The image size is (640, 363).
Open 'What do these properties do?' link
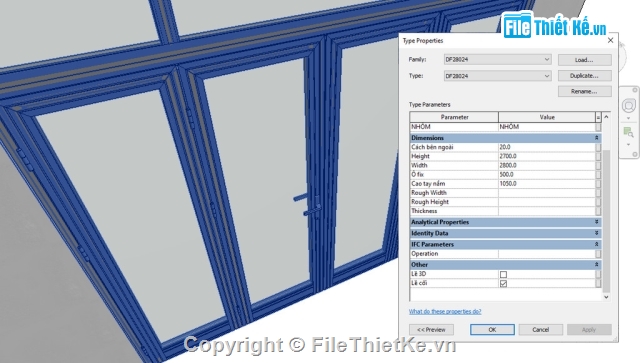[445, 312]
